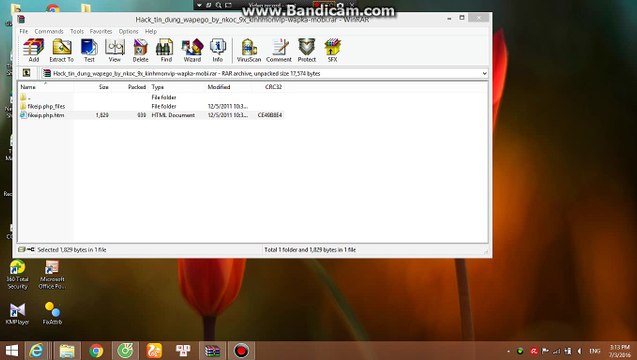The height and width of the screenshot is (360, 637).
Task: Switch to WinRAR taskbar icon
Action: 212,351
